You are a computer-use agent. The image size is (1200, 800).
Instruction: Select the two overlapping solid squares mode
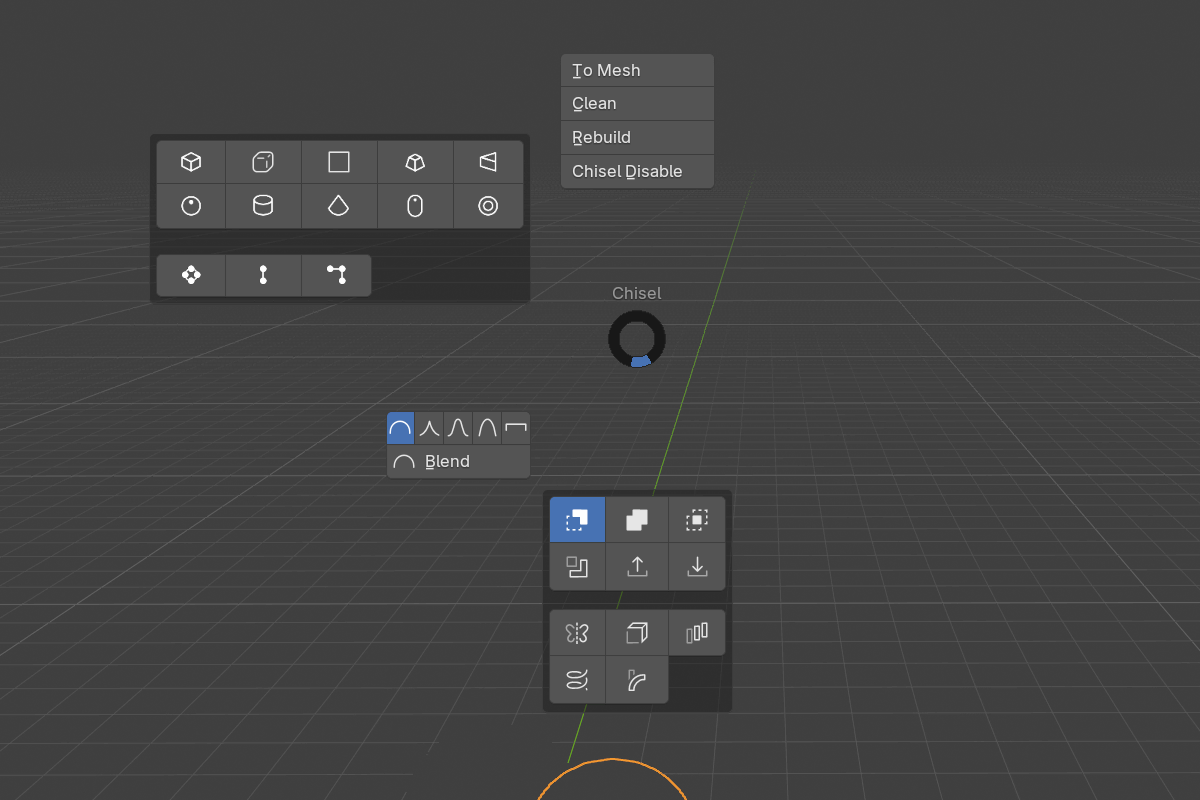637,520
